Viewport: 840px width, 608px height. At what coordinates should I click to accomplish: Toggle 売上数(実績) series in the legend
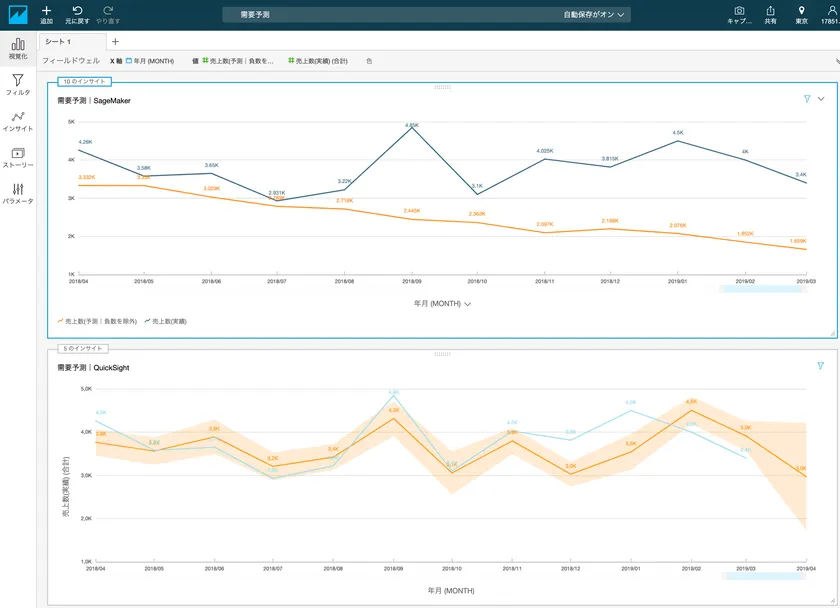click(165, 321)
